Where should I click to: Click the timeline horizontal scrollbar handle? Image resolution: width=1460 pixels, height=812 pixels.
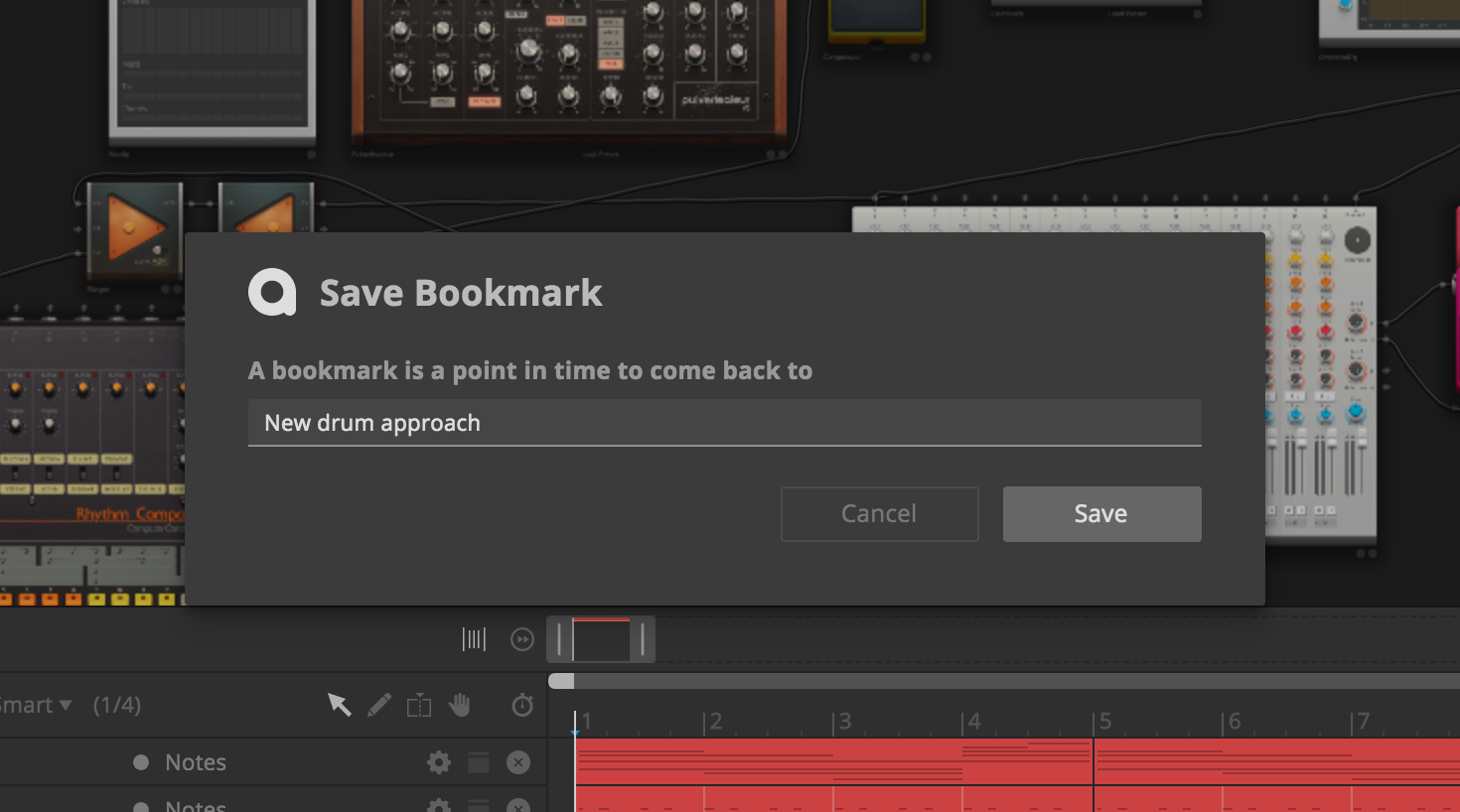tap(561, 681)
